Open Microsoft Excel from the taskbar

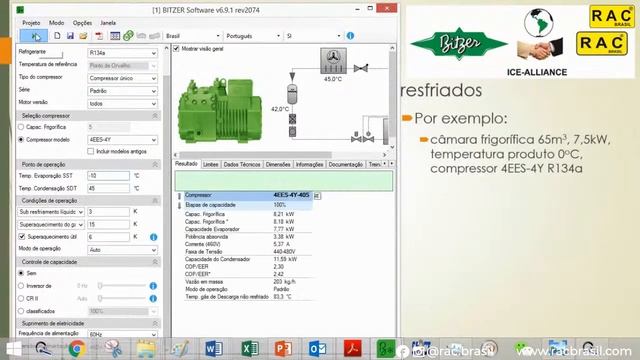pos(249,349)
